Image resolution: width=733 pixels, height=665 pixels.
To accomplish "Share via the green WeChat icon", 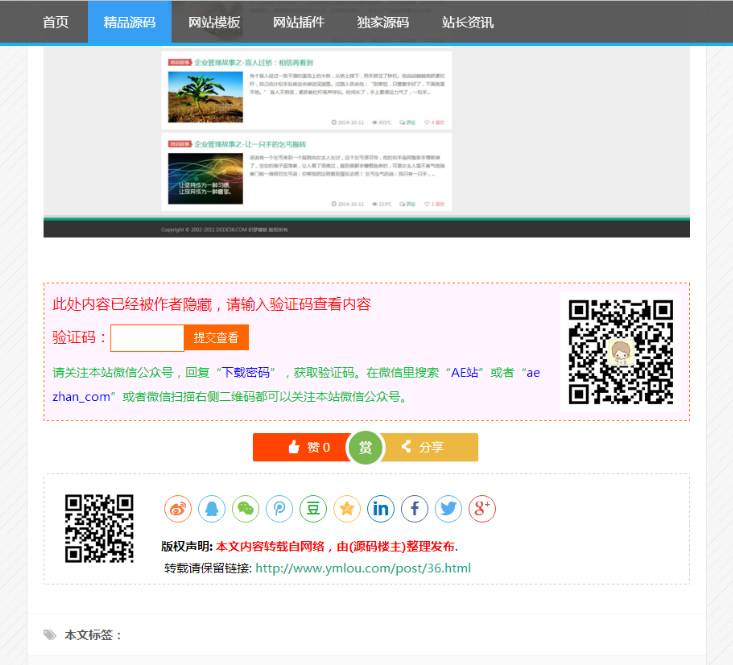I will pyautogui.click(x=246, y=509).
